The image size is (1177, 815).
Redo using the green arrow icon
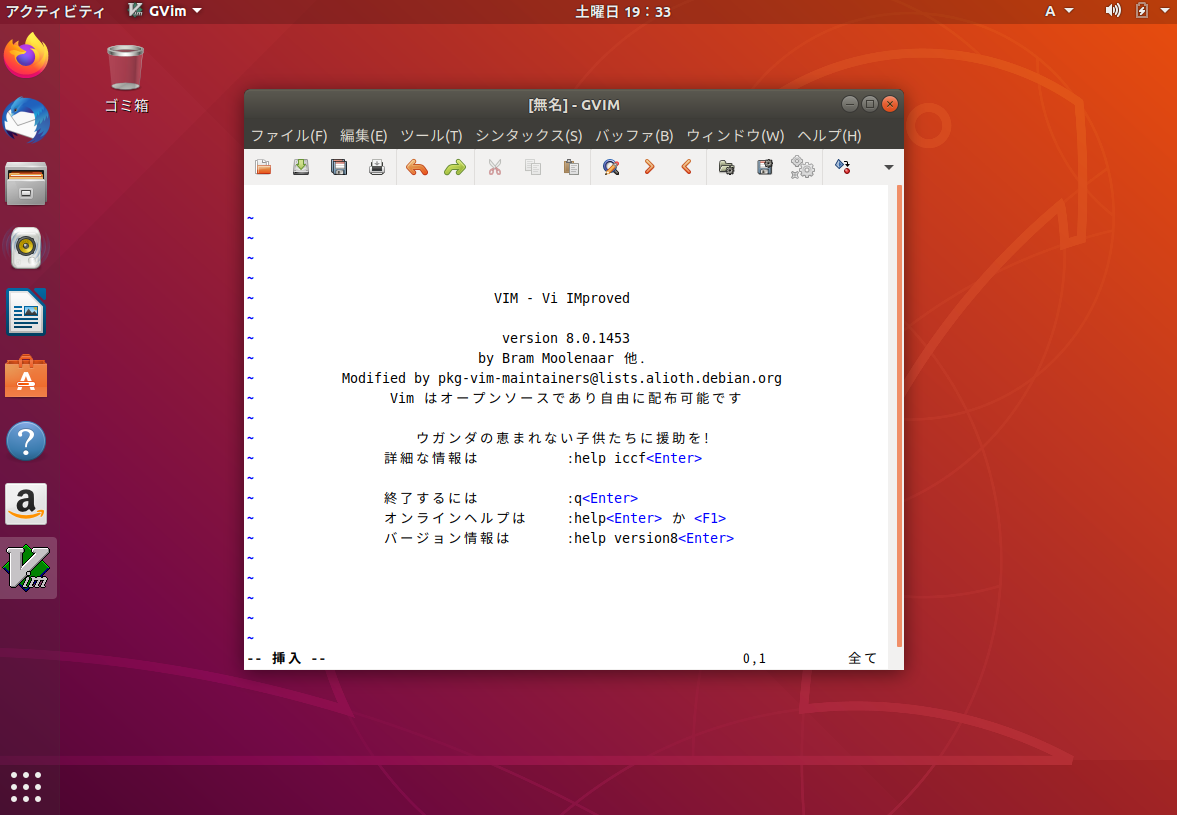(455, 167)
